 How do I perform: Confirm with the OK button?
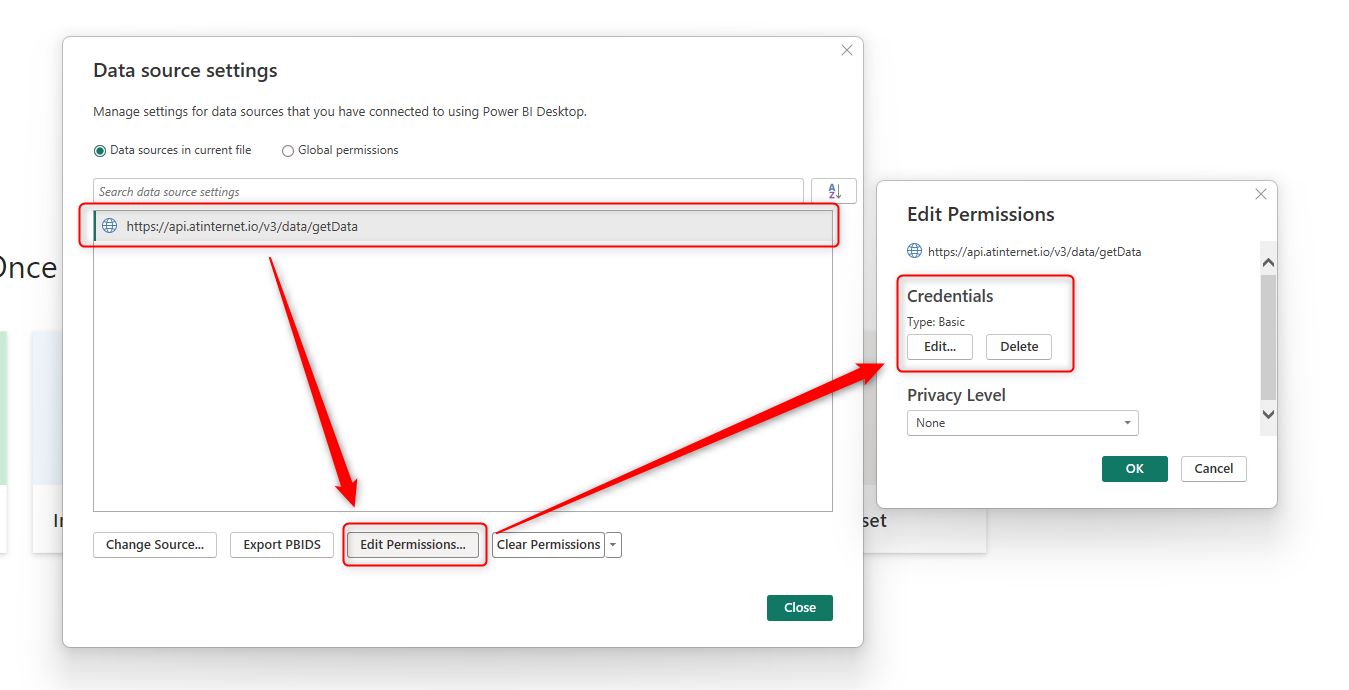(x=1134, y=469)
